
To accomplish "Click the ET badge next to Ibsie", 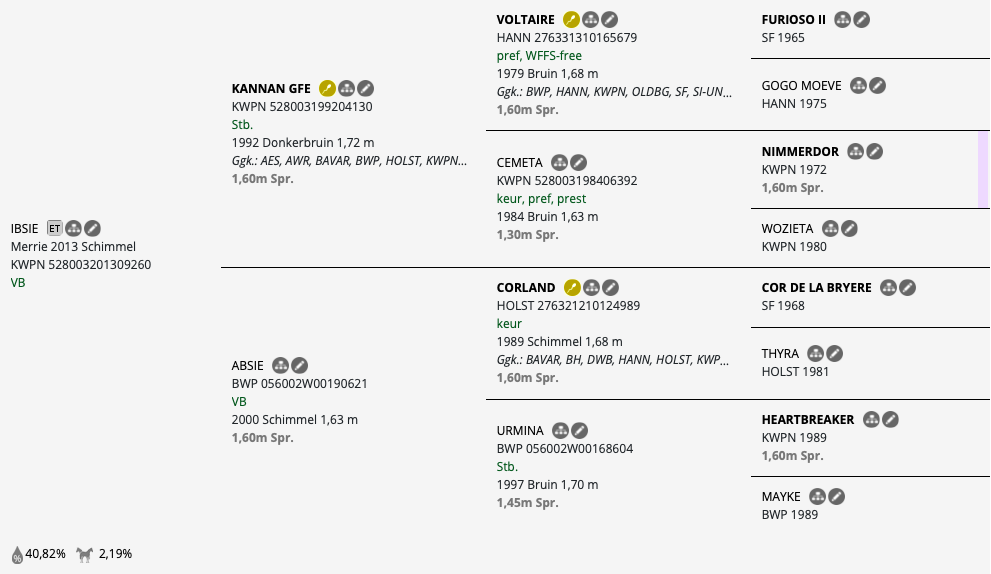I will 55,229.
